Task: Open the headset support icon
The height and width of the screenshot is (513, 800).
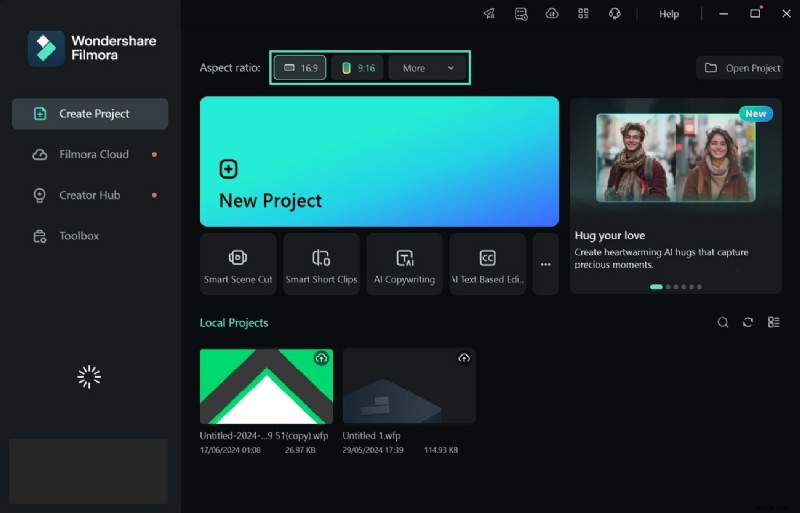Action: point(614,14)
